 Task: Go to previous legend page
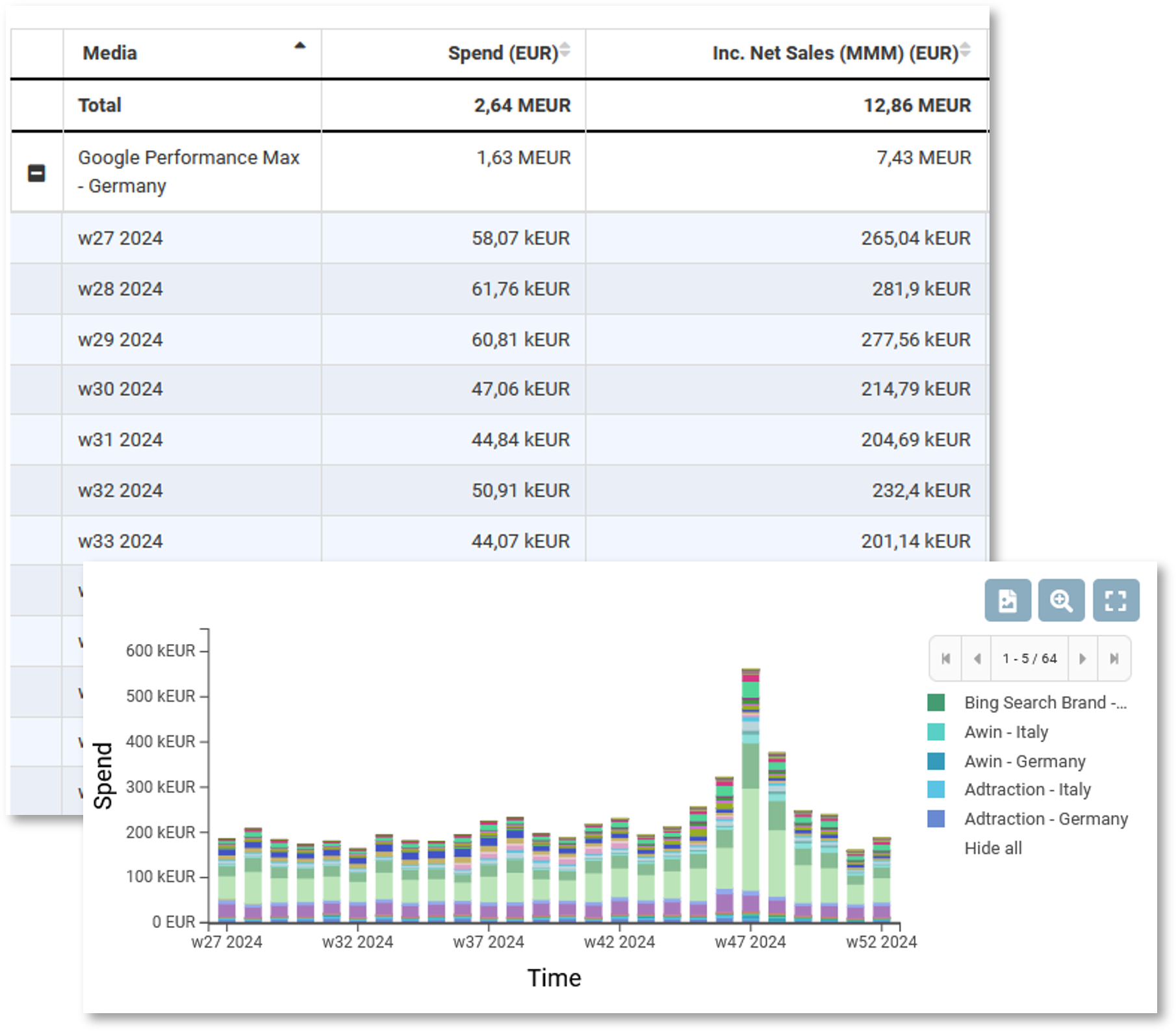(977, 658)
